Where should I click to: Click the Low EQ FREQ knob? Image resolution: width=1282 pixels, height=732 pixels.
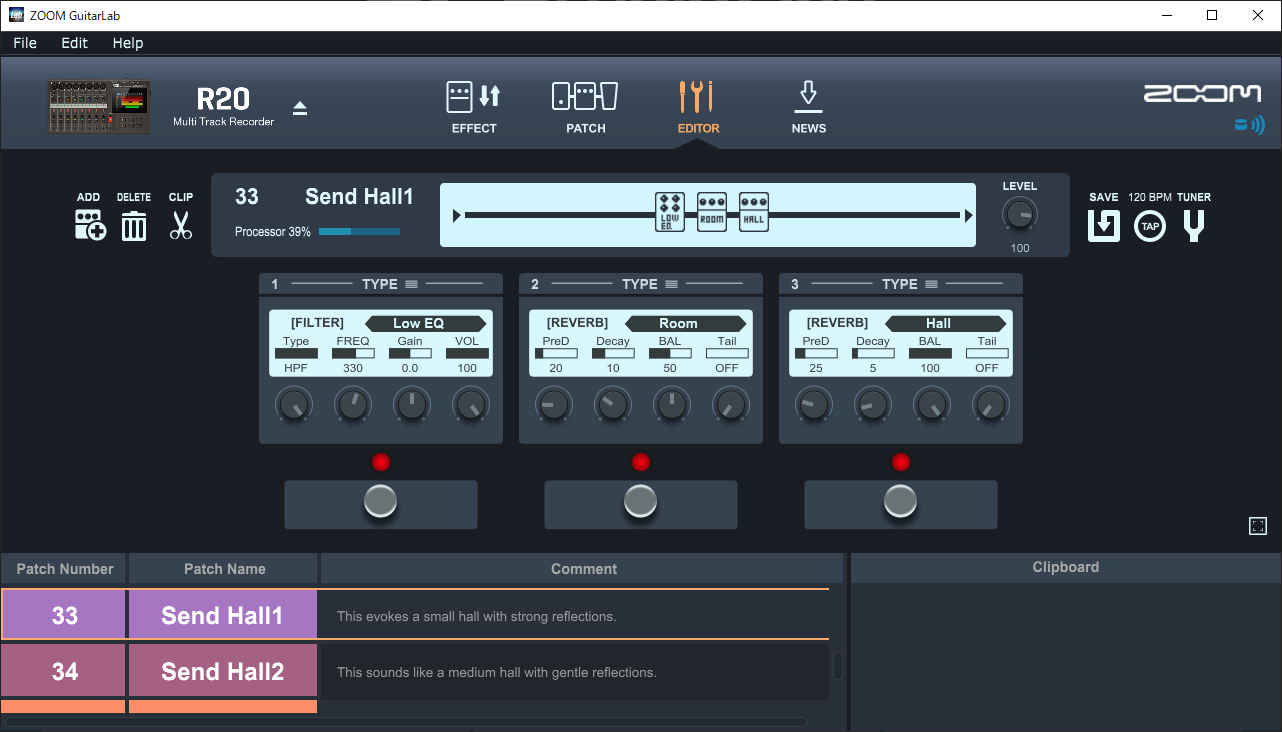tap(353, 405)
